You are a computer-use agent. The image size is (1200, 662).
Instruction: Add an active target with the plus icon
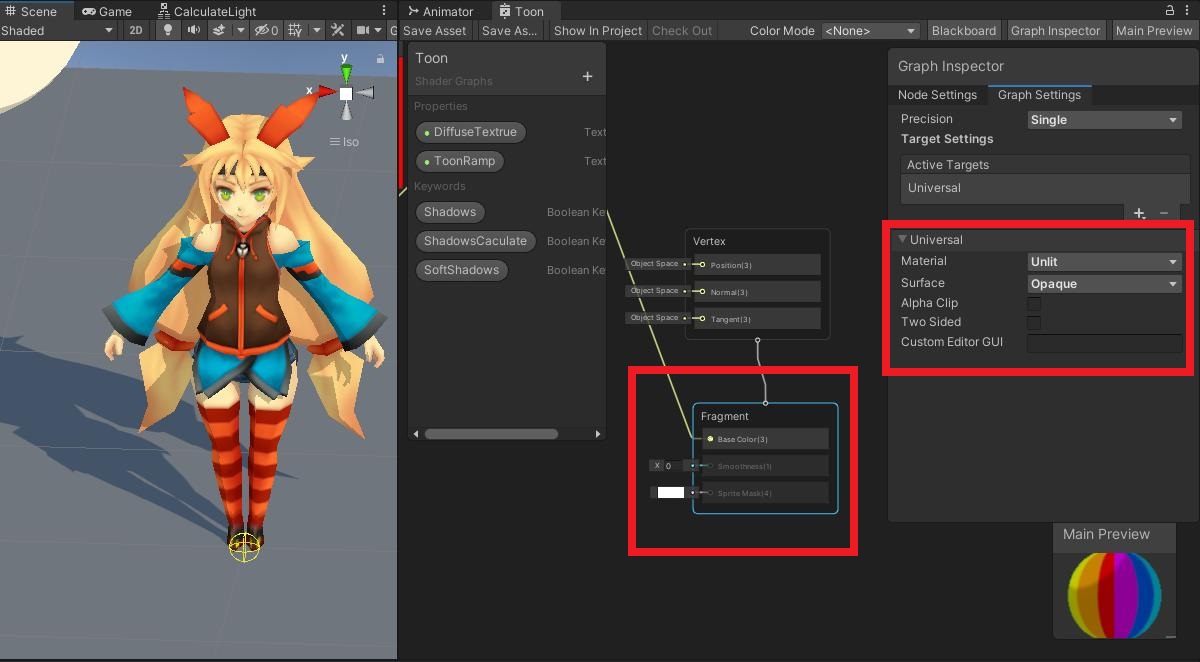1139,213
